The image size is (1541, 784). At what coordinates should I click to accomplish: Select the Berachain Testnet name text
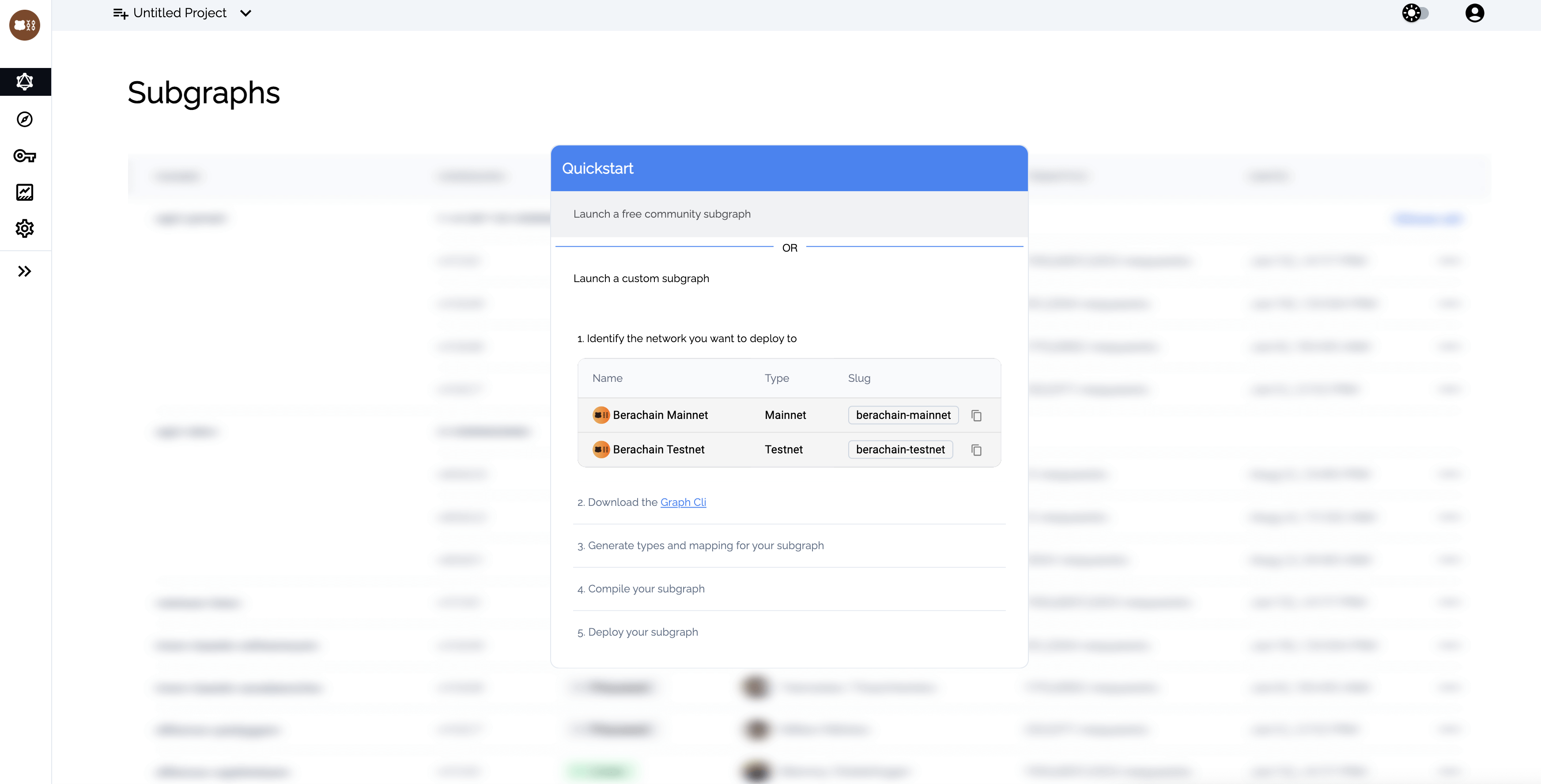[659, 450]
